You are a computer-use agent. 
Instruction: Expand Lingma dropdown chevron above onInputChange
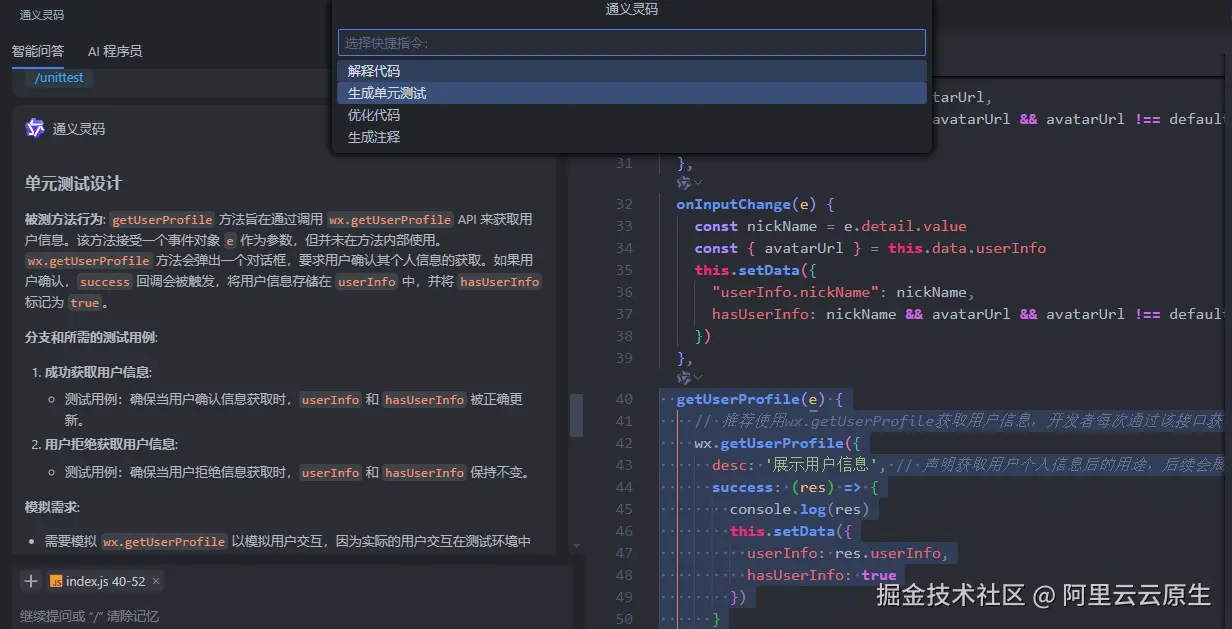(698, 183)
